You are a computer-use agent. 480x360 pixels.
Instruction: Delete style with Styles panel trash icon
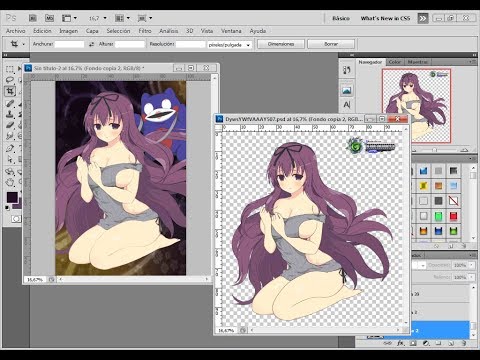coord(464,246)
